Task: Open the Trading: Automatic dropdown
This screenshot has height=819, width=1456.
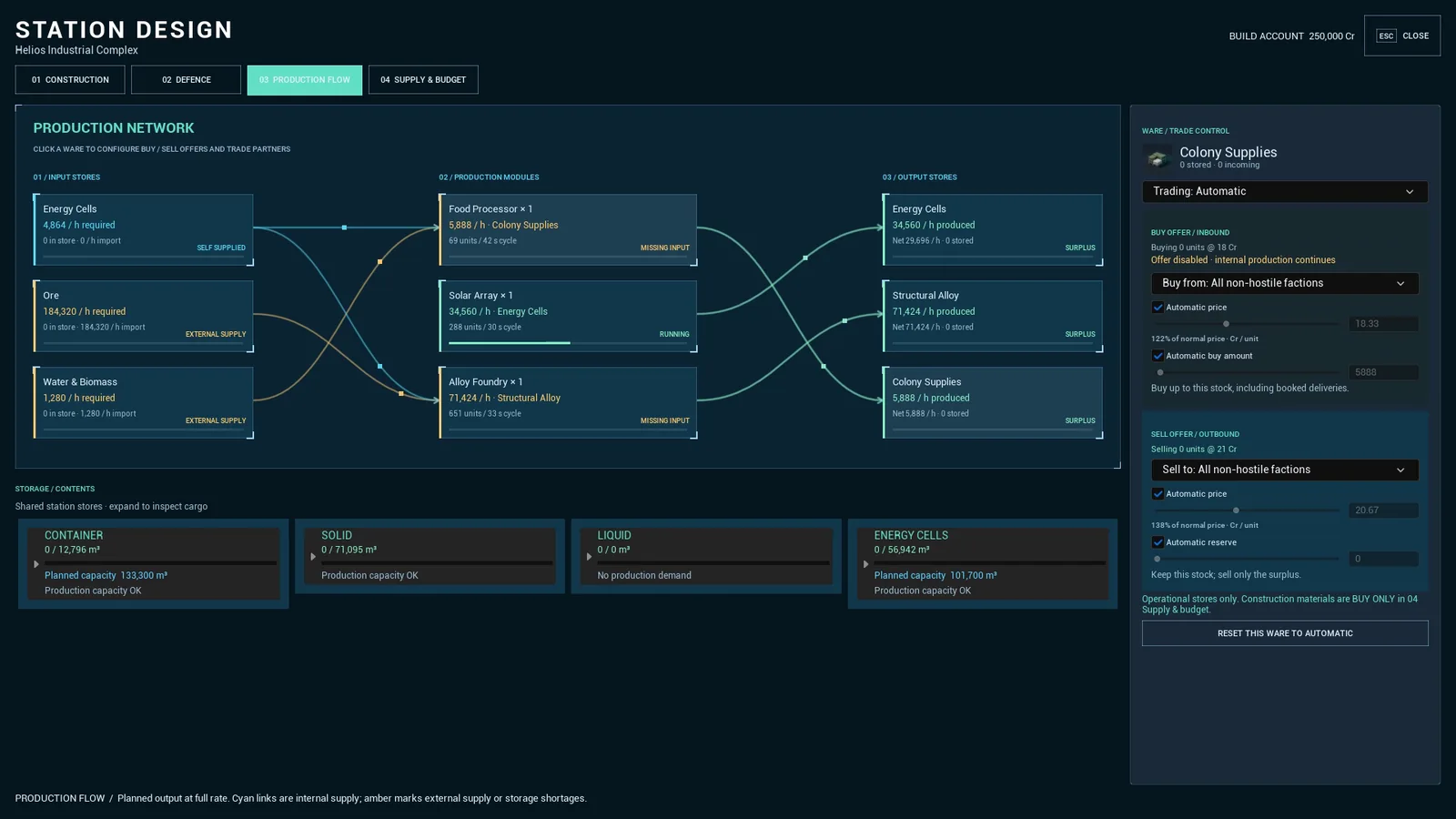Action: pyautogui.click(x=1285, y=192)
